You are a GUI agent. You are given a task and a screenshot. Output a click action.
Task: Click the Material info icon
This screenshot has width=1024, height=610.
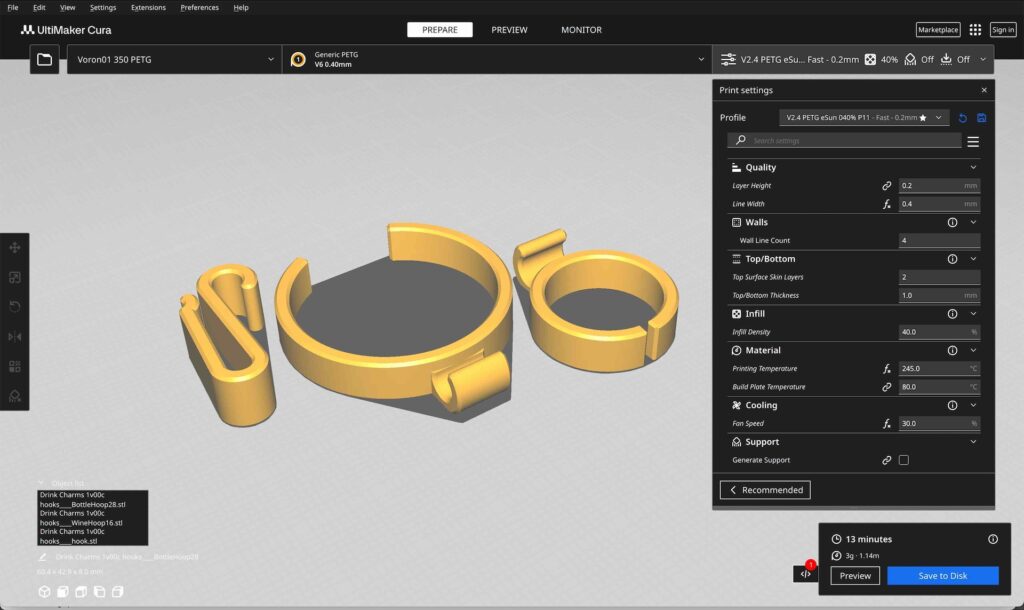pos(952,350)
